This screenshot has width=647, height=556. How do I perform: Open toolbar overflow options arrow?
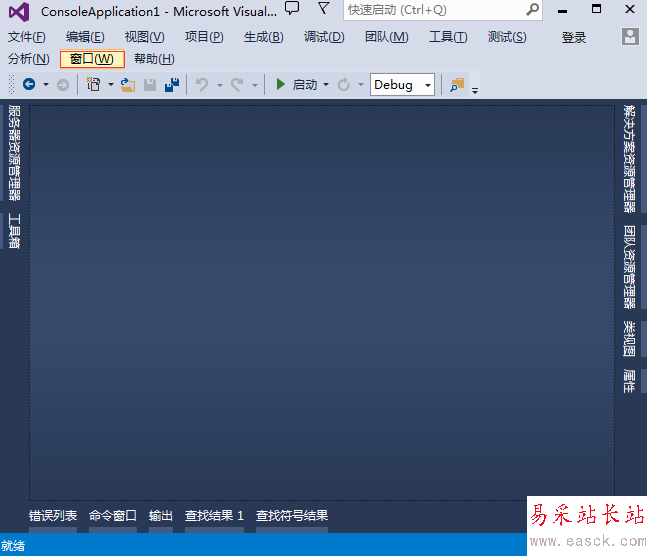[x=475, y=90]
